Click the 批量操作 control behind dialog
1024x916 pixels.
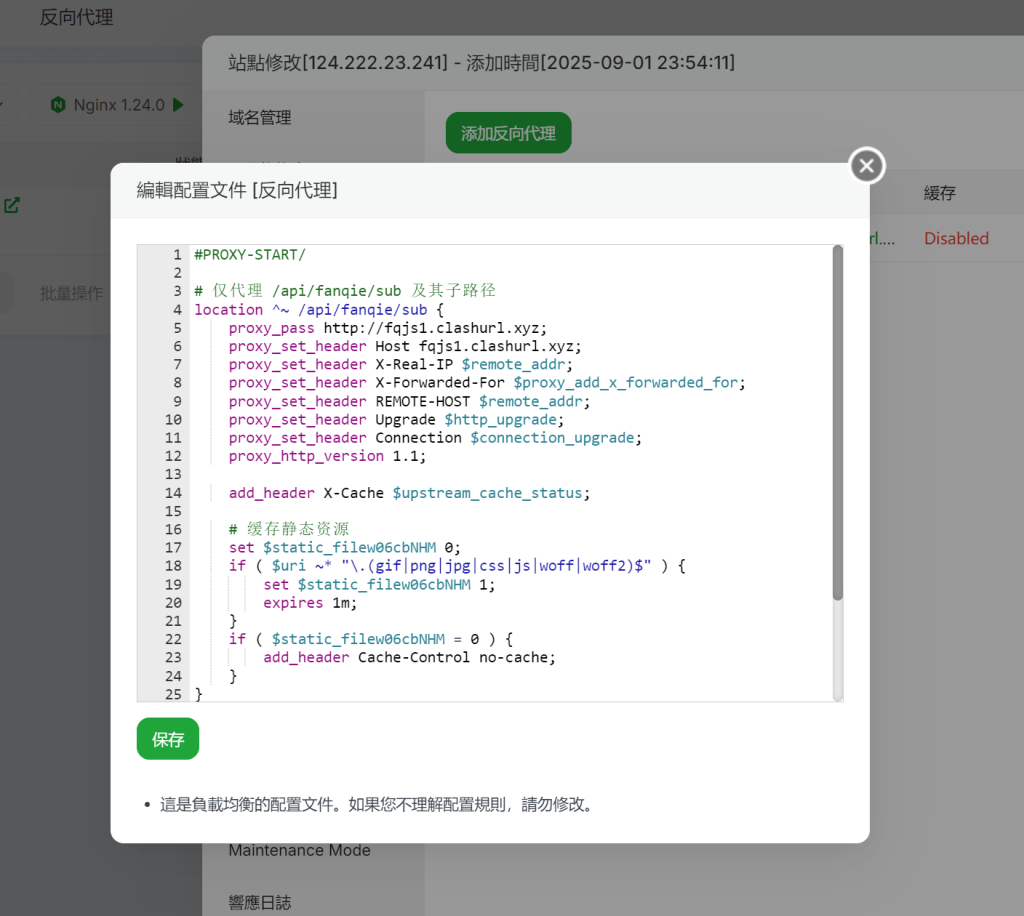tap(71, 293)
